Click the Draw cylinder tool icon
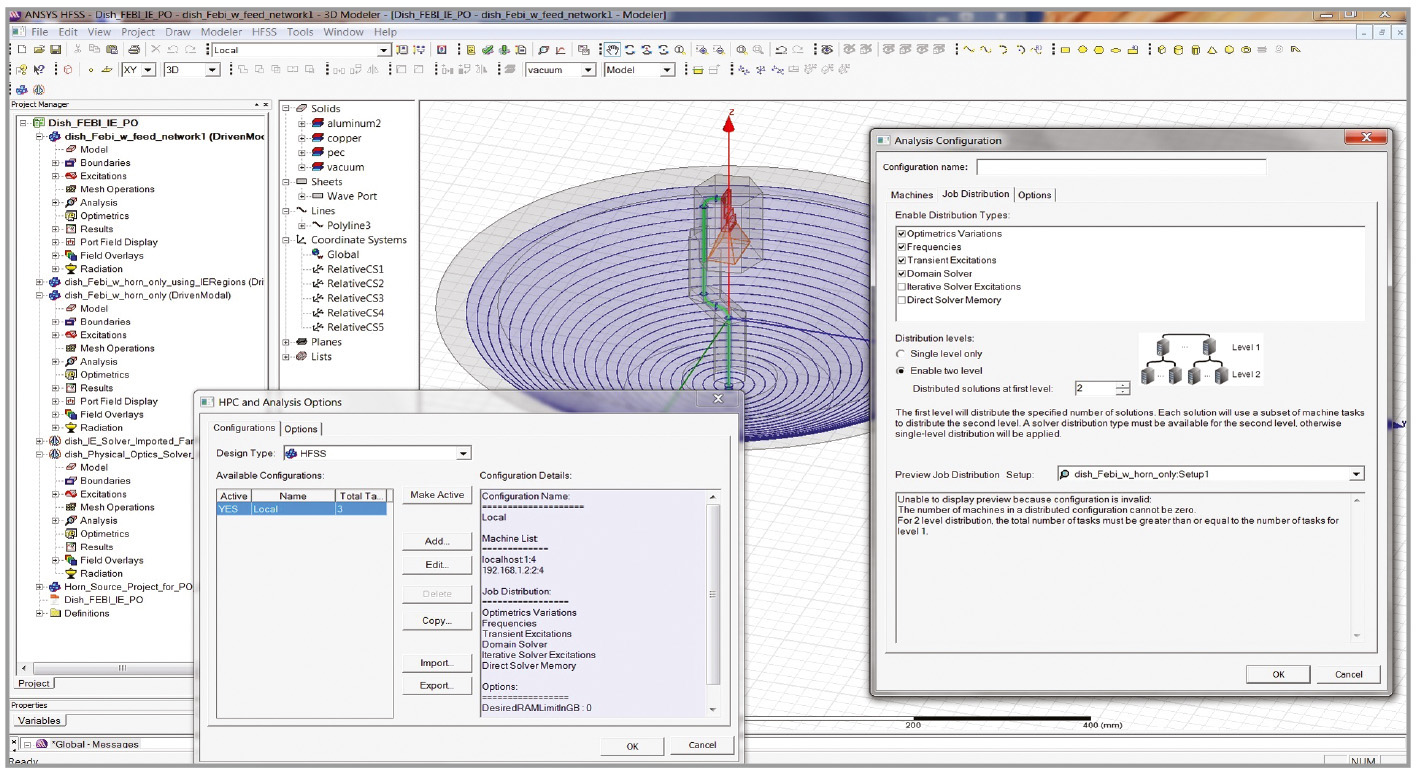Image resolution: width=1417 pixels, height=775 pixels. [x=1177, y=50]
